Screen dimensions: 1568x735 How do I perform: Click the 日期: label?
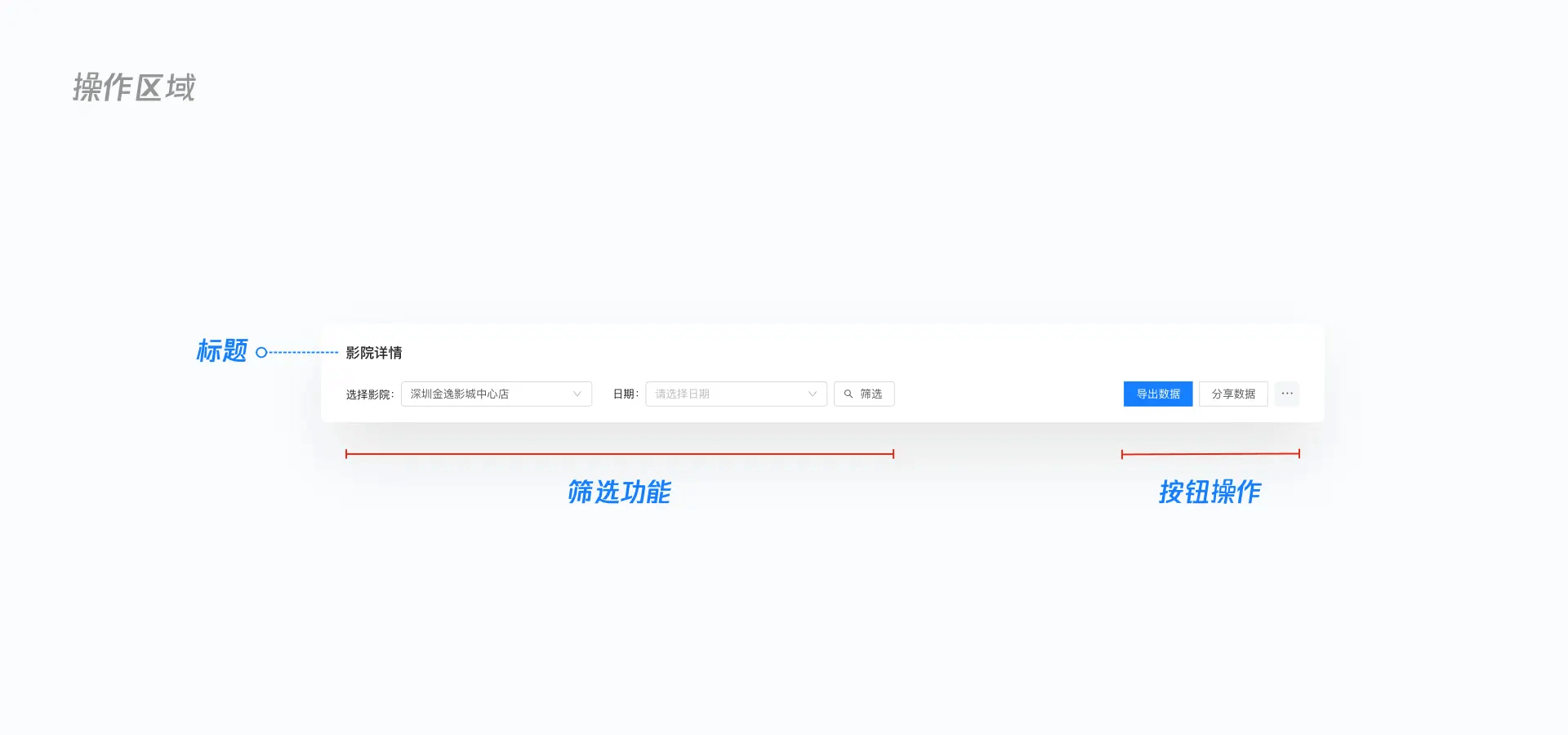pyautogui.click(x=626, y=394)
